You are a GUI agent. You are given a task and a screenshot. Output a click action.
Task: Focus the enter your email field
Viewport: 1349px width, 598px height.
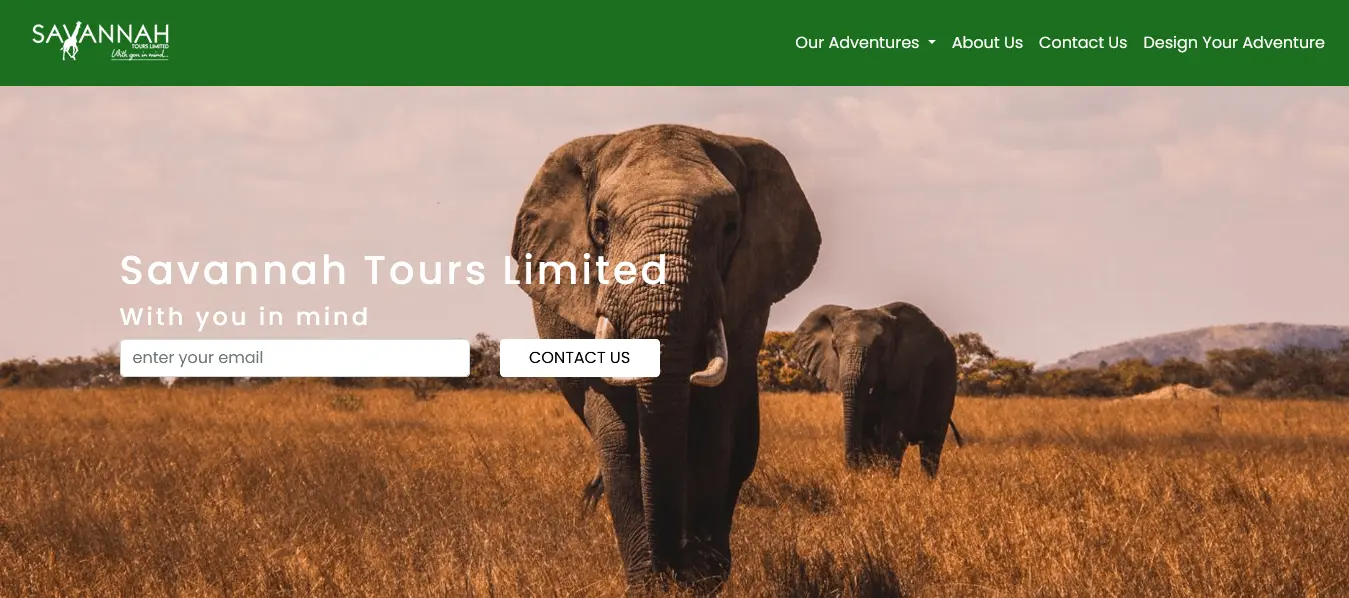(x=295, y=358)
